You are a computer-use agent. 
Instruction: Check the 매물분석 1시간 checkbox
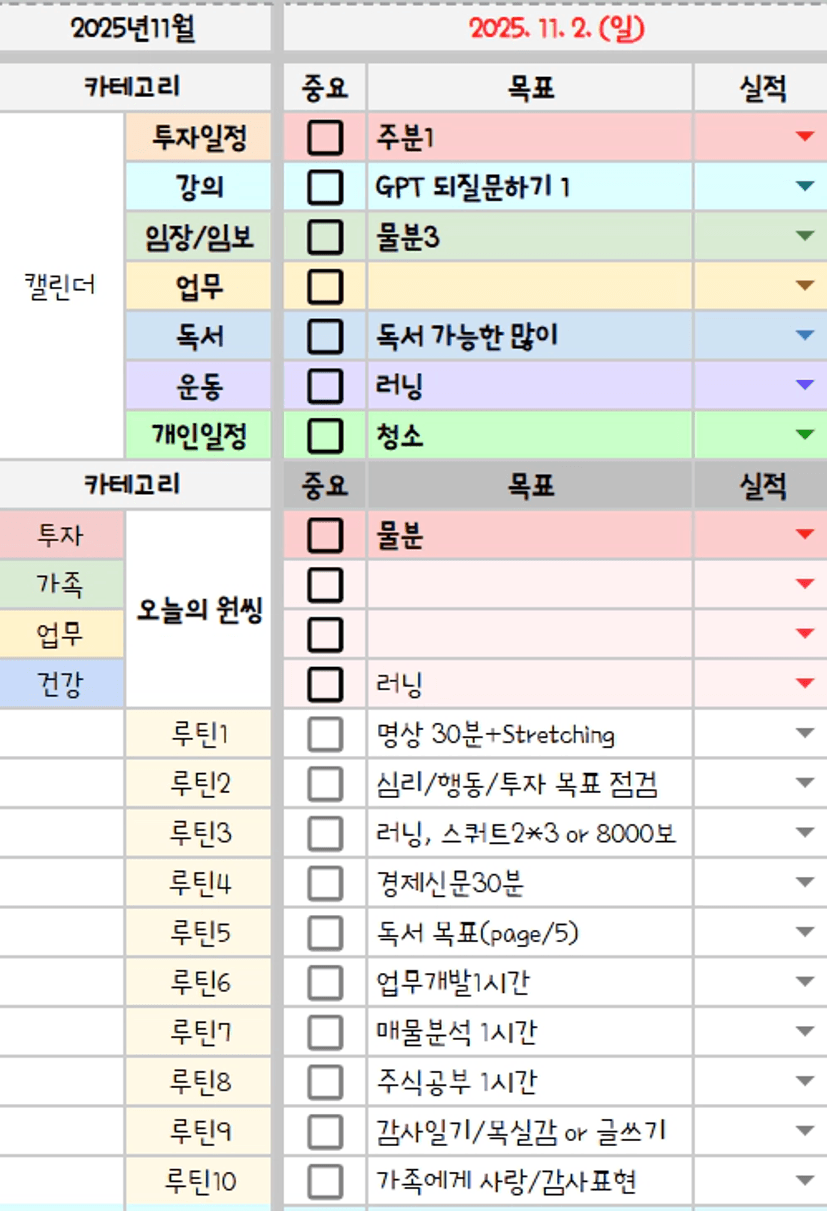pyautogui.click(x=325, y=1033)
